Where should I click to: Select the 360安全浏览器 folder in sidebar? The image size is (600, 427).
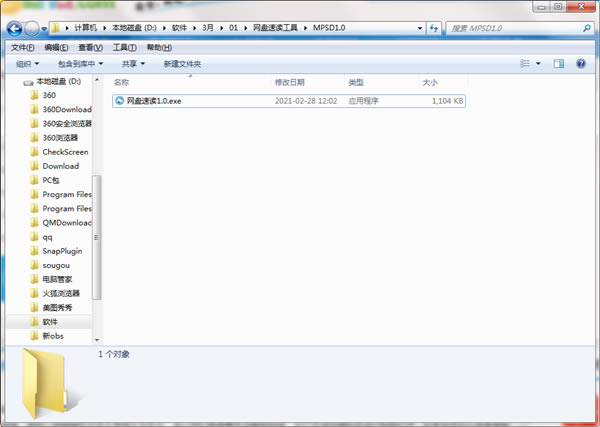click(x=67, y=124)
